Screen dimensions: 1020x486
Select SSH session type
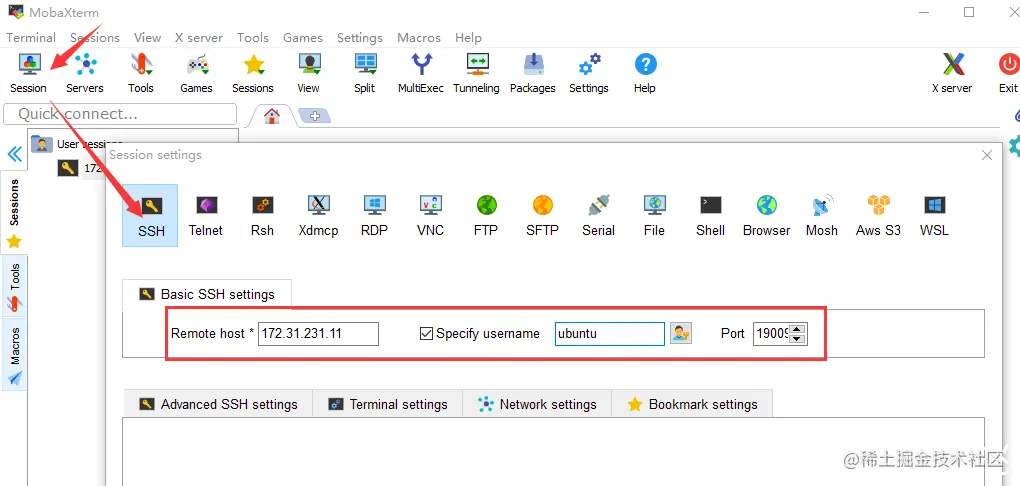[150, 216]
